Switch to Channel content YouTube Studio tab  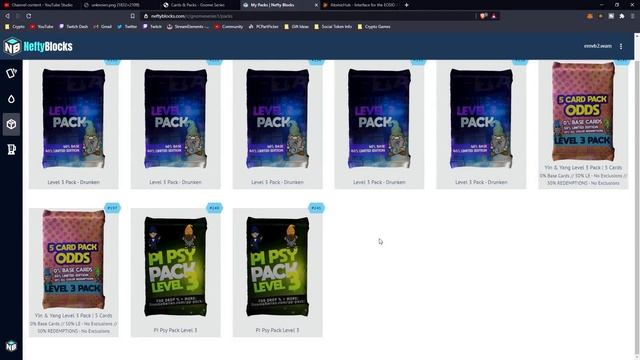tap(40, 5)
